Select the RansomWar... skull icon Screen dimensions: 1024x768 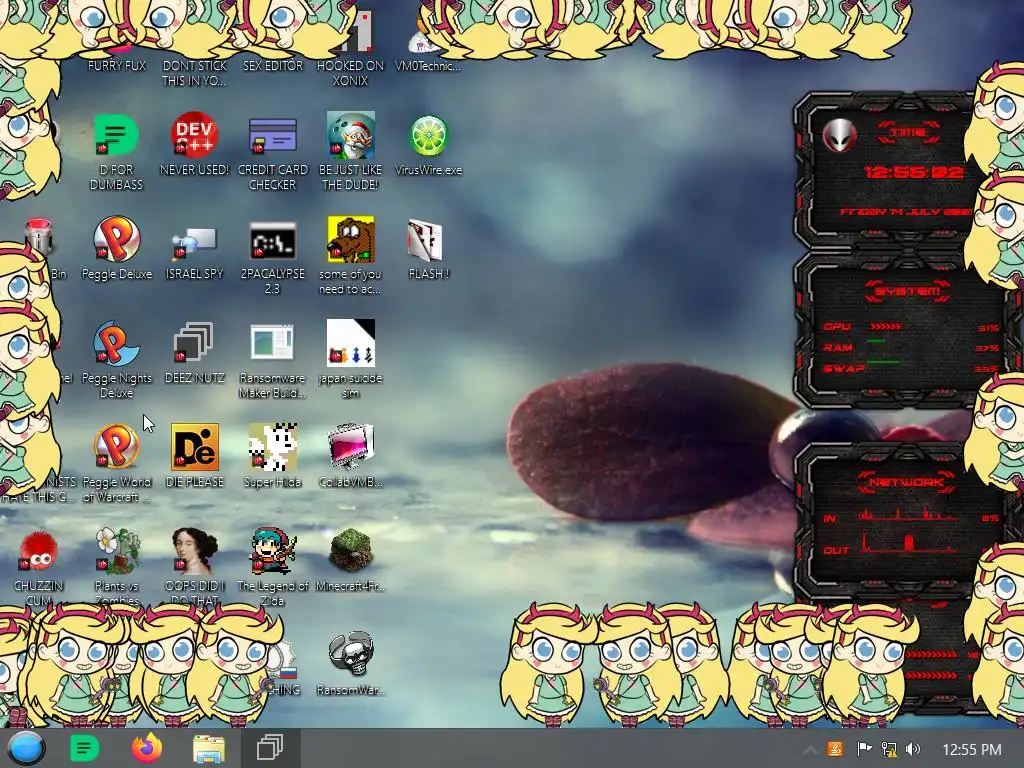pyautogui.click(x=351, y=654)
